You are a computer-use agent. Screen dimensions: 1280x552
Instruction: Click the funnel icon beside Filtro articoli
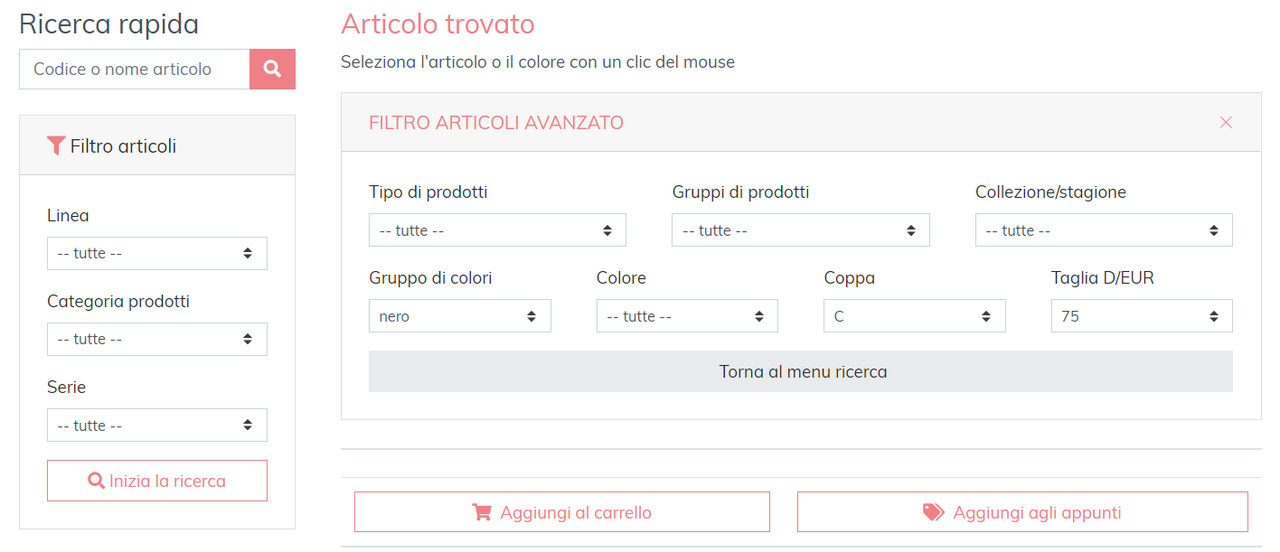56,146
